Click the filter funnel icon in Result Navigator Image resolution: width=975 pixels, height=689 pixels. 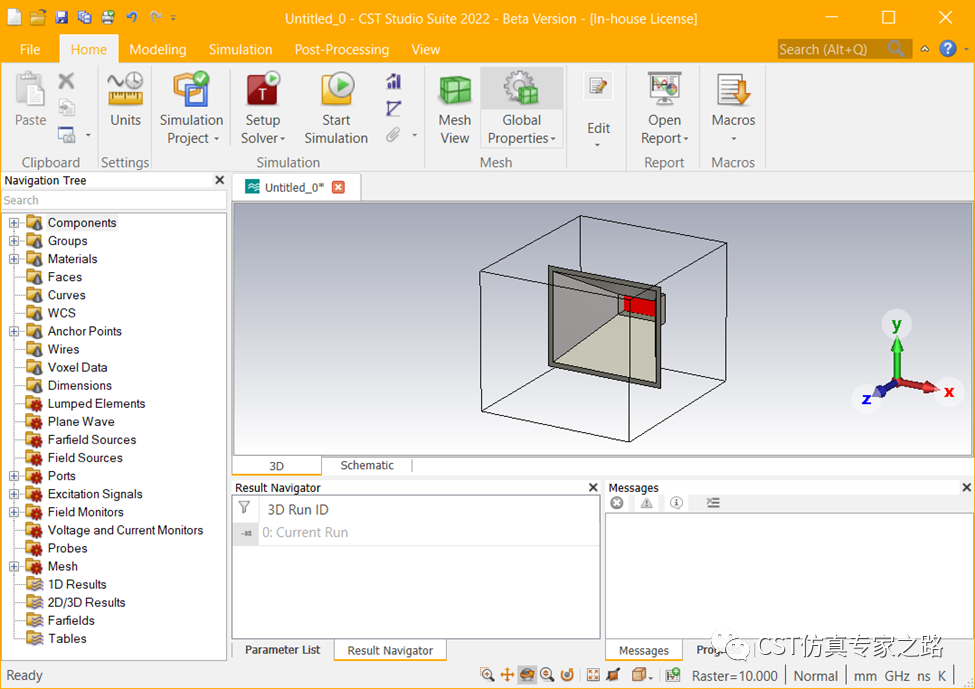[x=244, y=508]
